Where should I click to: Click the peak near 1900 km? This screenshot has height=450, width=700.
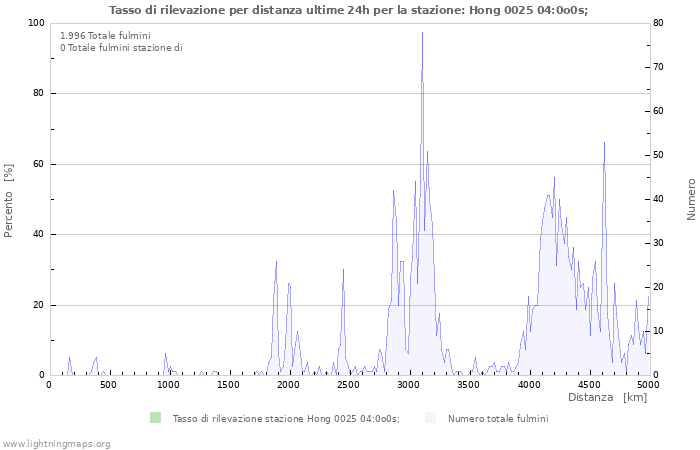pyautogui.click(x=276, y=262)
